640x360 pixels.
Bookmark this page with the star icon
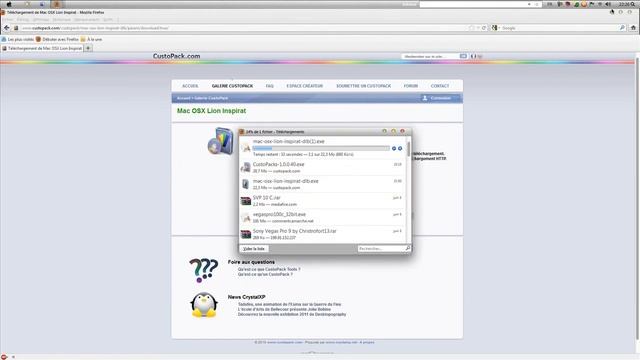click(472, 28)
